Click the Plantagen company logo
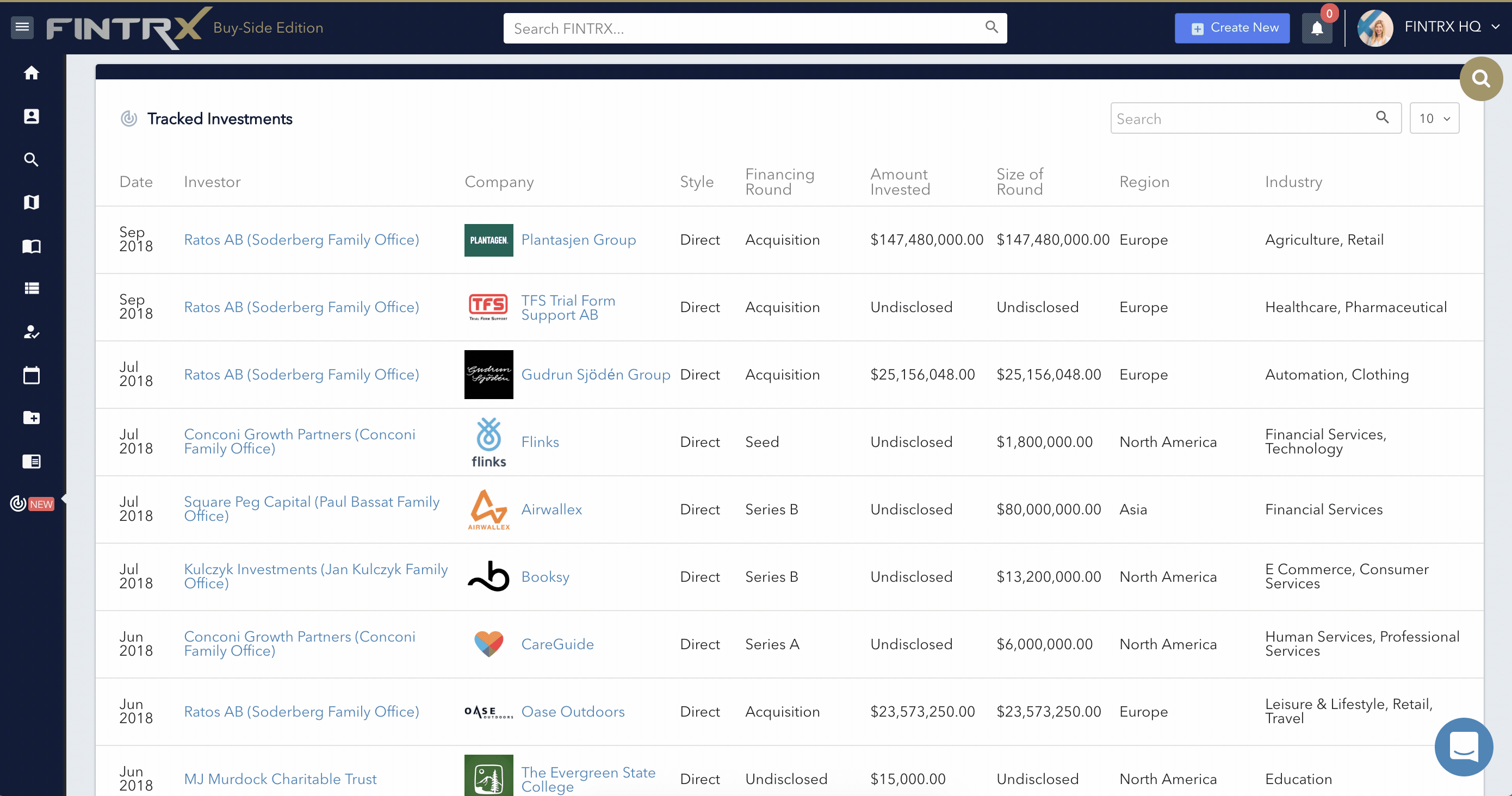 click(x=488, y=240)
